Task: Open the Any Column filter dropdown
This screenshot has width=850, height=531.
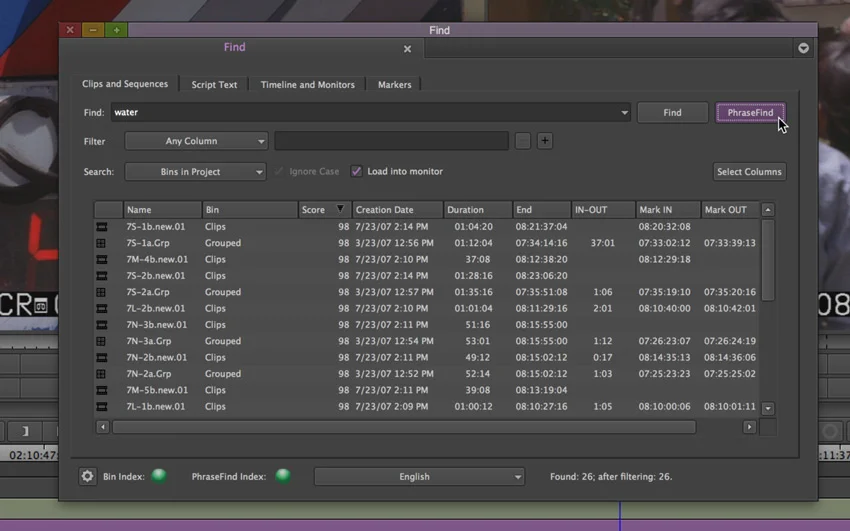Action: (196, 141)
